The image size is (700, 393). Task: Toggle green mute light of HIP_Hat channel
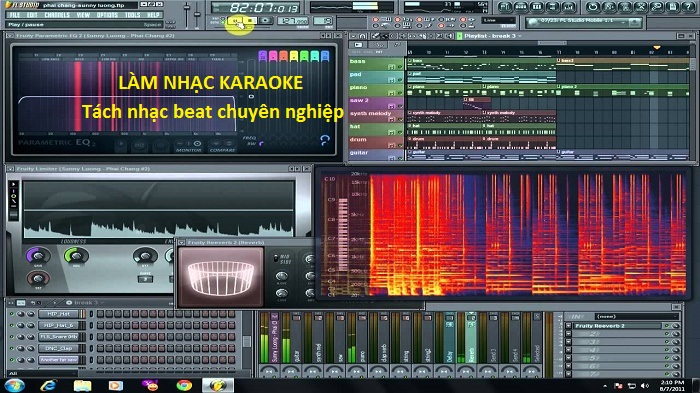coord(12,314)
